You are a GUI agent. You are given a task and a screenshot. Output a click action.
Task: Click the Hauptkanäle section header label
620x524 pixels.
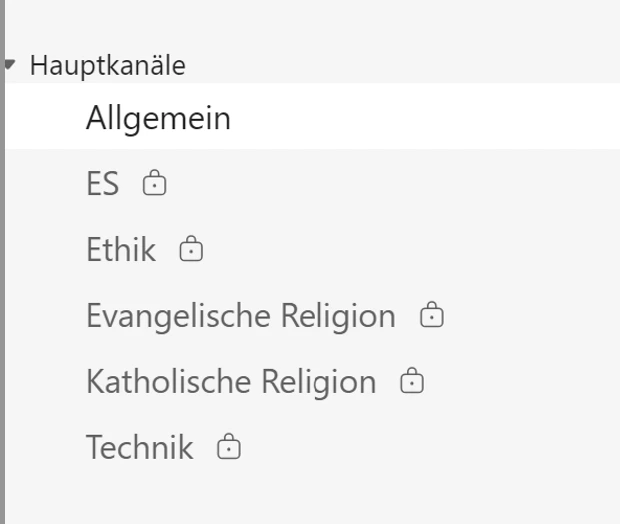[107, 66]
